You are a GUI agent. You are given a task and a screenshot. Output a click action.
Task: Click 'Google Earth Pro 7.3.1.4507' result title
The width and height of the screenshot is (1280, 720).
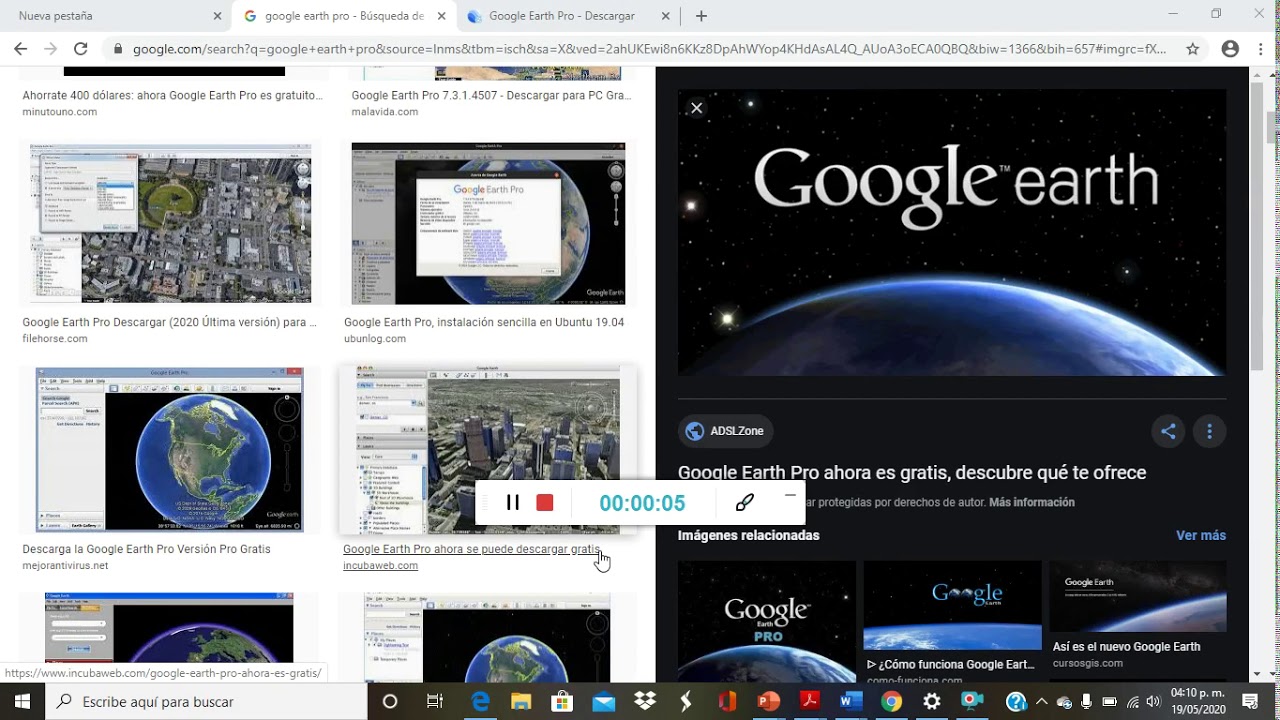tap(491, 96)
